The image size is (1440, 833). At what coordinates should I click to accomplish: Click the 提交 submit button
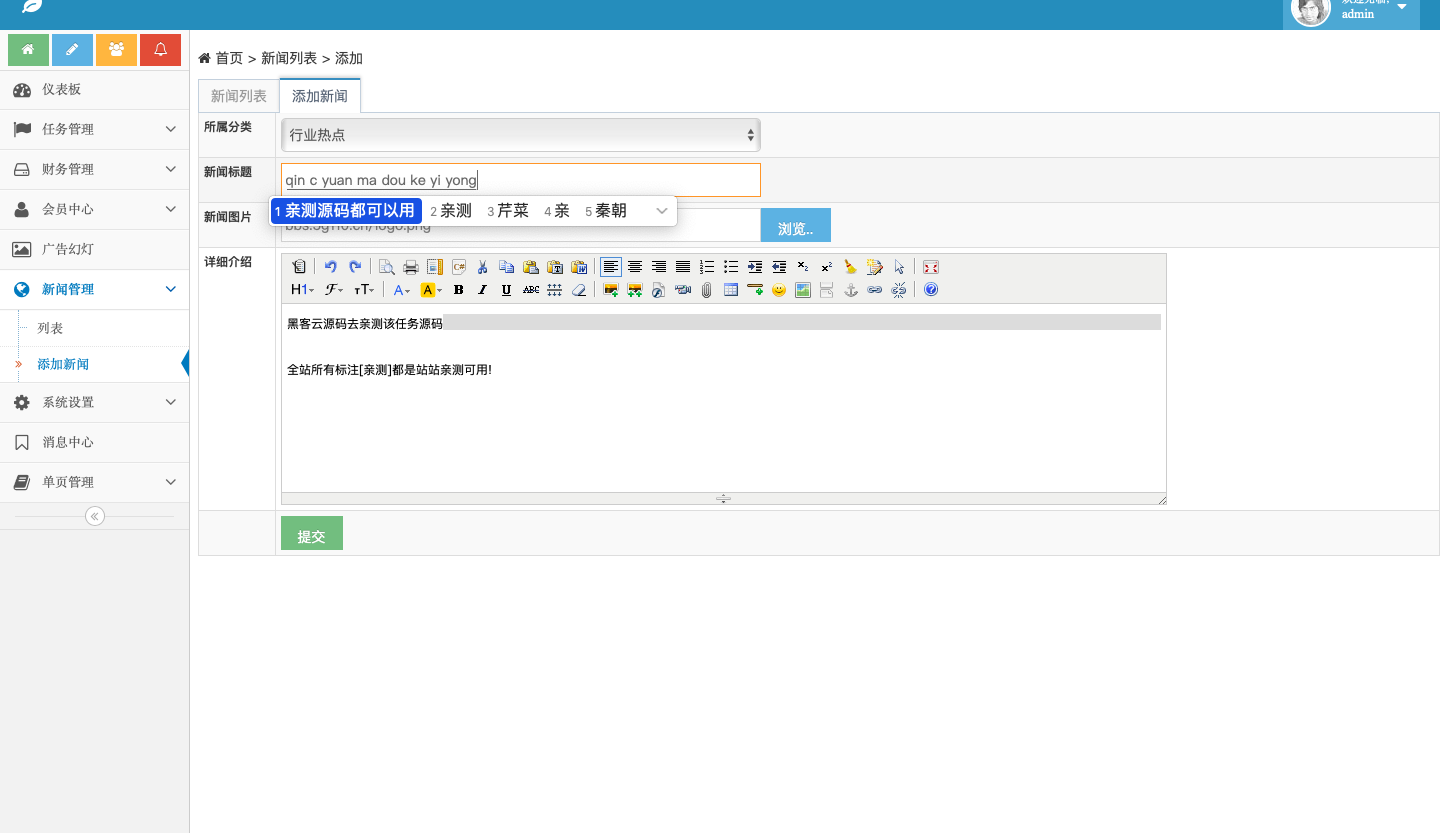pyautogui.click(x=311, y=535)
